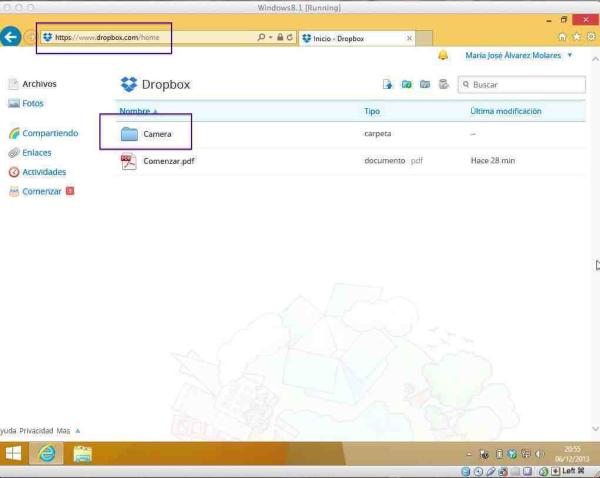This screenshot has height=478, width=600.
Task: Click the share folder icon
Action: pyautogui.click(x=425, y=84)
